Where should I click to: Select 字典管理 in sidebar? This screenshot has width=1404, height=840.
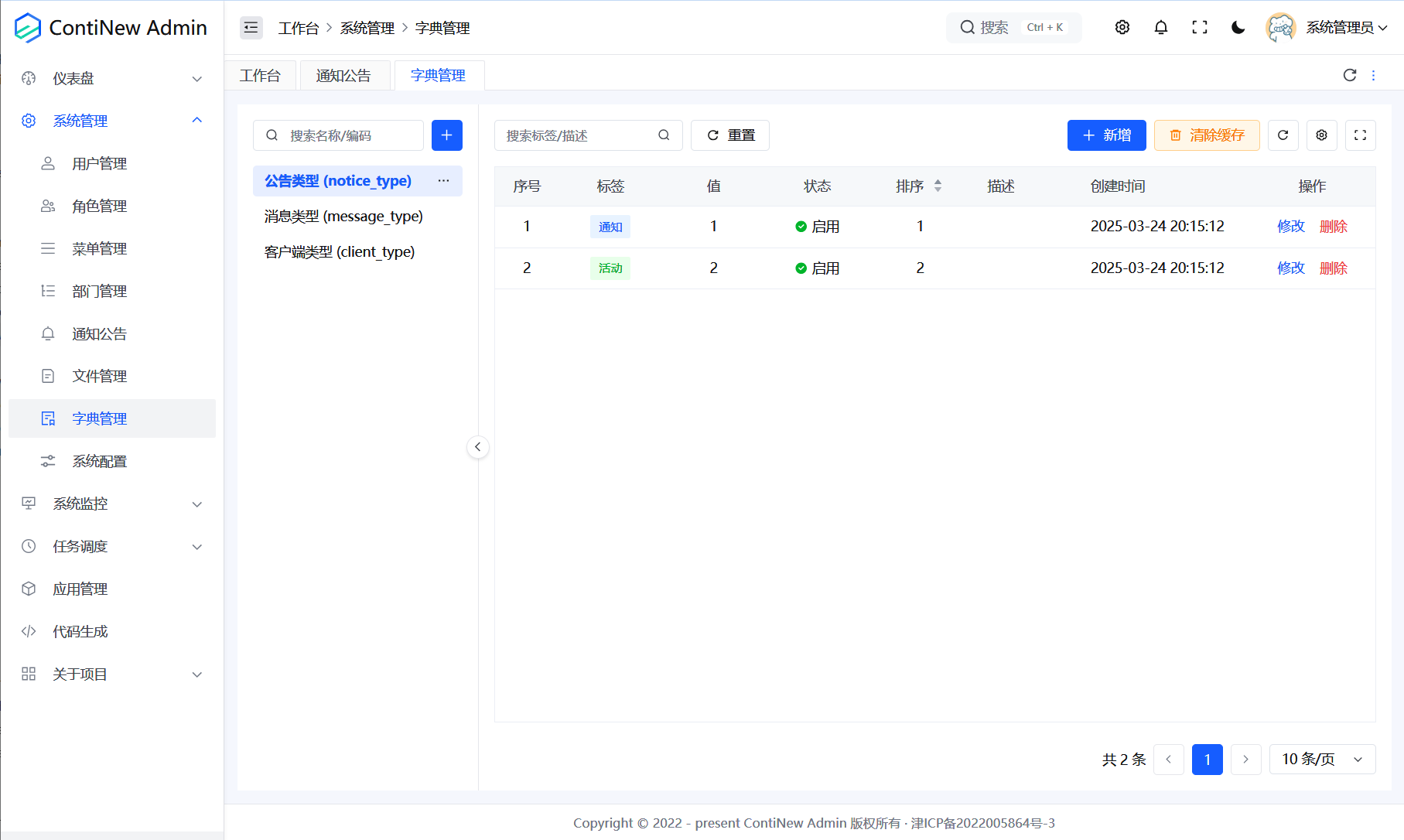click(x=112, y=418)
